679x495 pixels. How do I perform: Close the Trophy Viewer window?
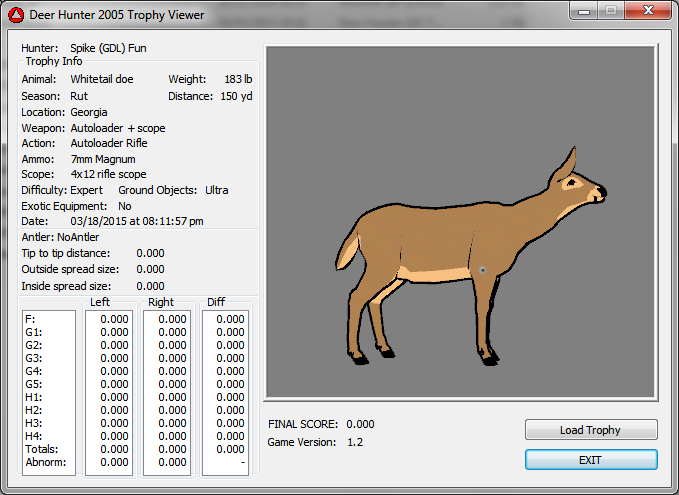(x=648, y=10)
